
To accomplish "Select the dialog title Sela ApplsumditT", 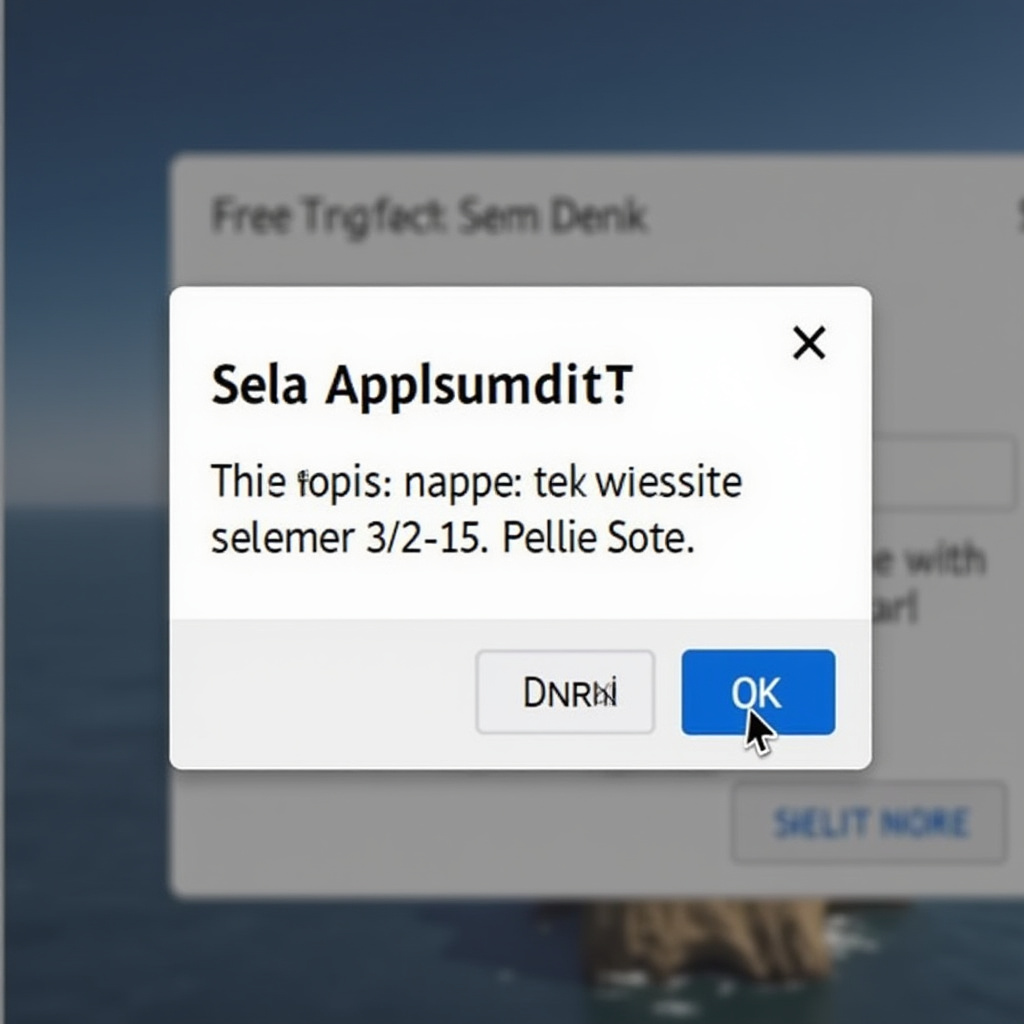I will [420, 385].
